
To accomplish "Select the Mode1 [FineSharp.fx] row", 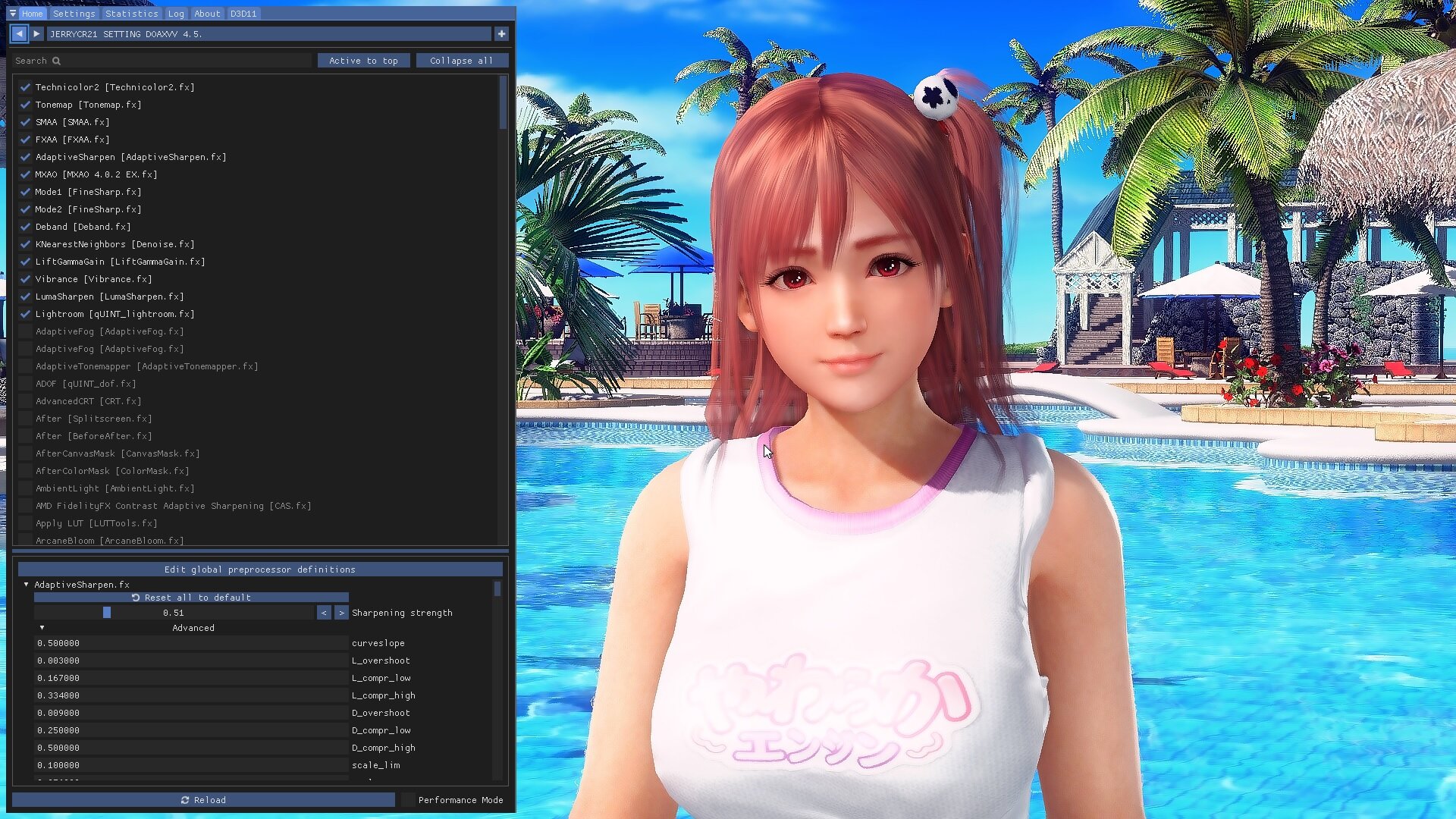I will (x=88, y=192).
